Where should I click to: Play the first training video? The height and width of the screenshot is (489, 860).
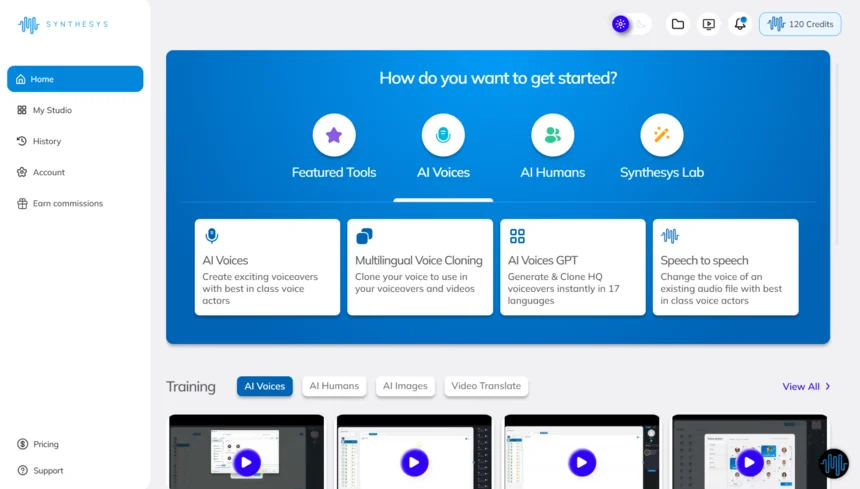click(247, 463)
